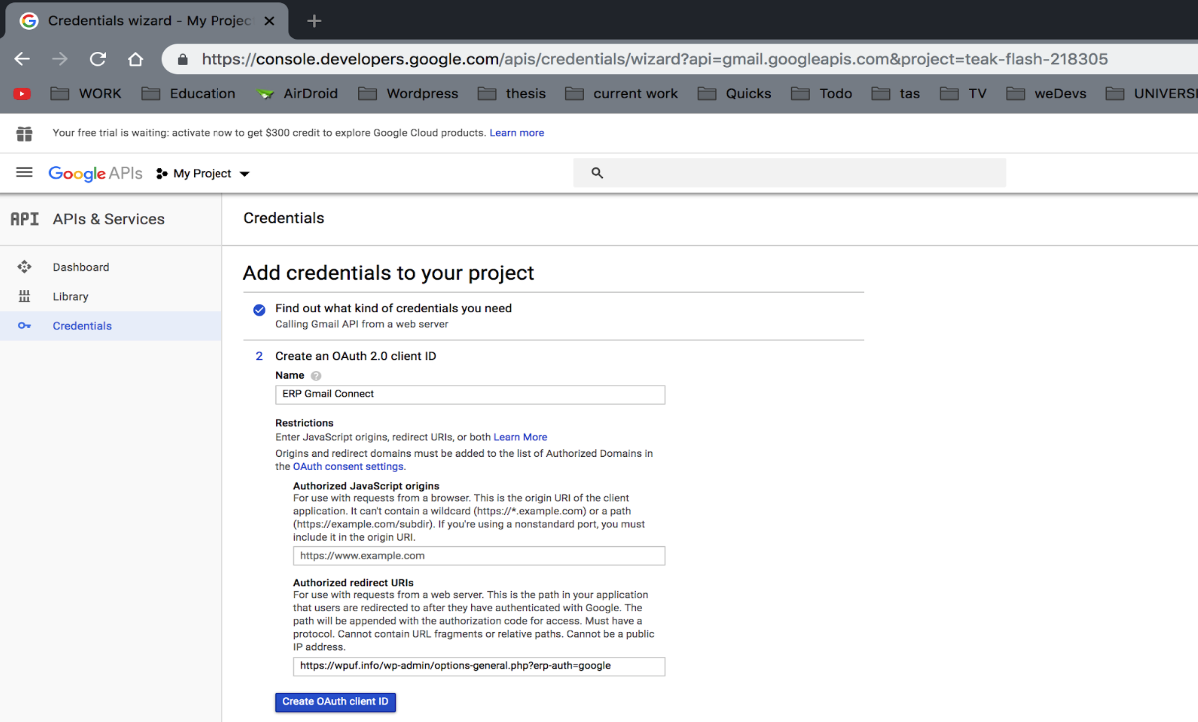Edit the Name field ERP Gmail Connect
Image resolution: width=1198 pixels, height=722 pixels.
click(470, 394)
